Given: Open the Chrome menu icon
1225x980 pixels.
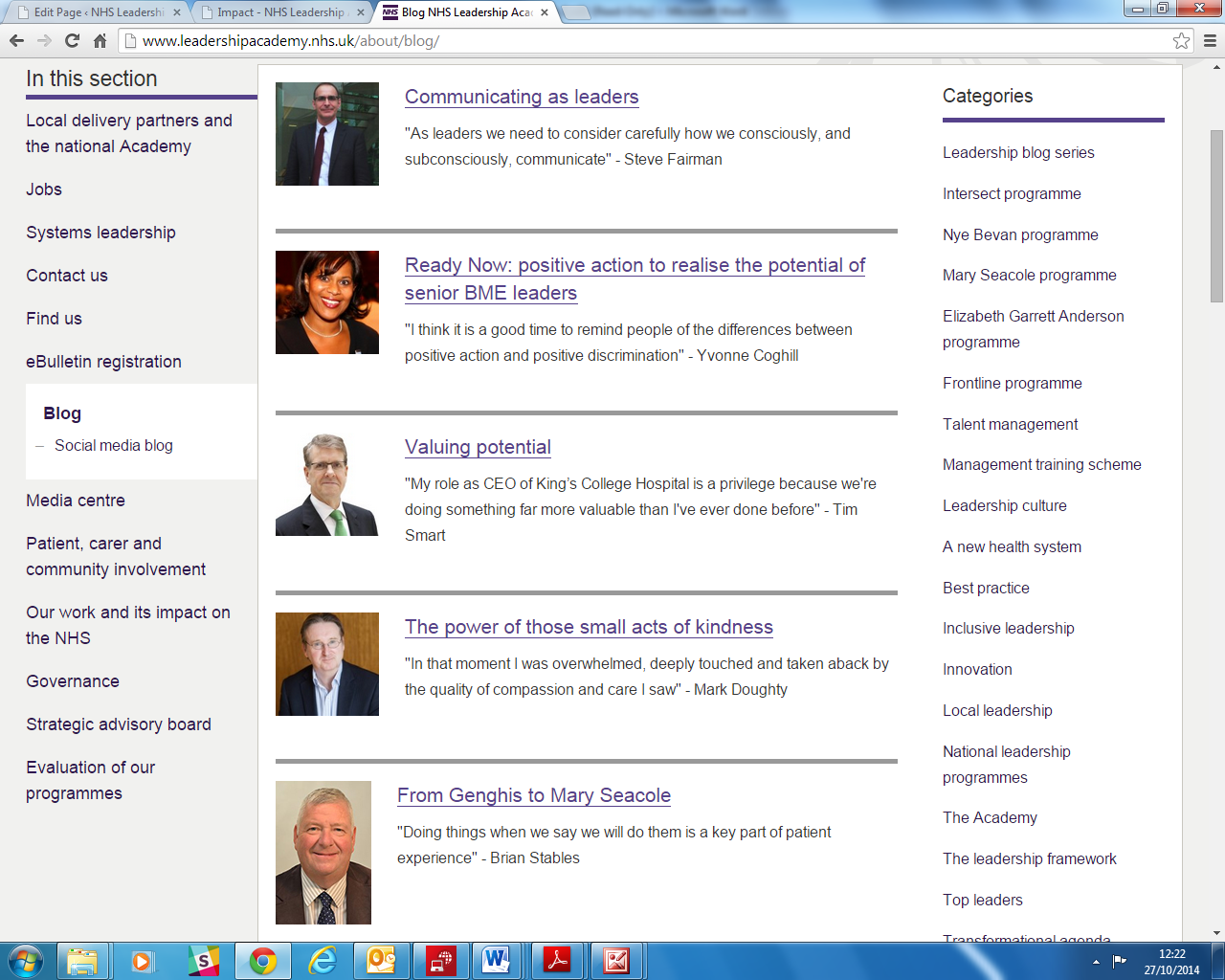Looking at the screenshot, I should (1210, 40).
